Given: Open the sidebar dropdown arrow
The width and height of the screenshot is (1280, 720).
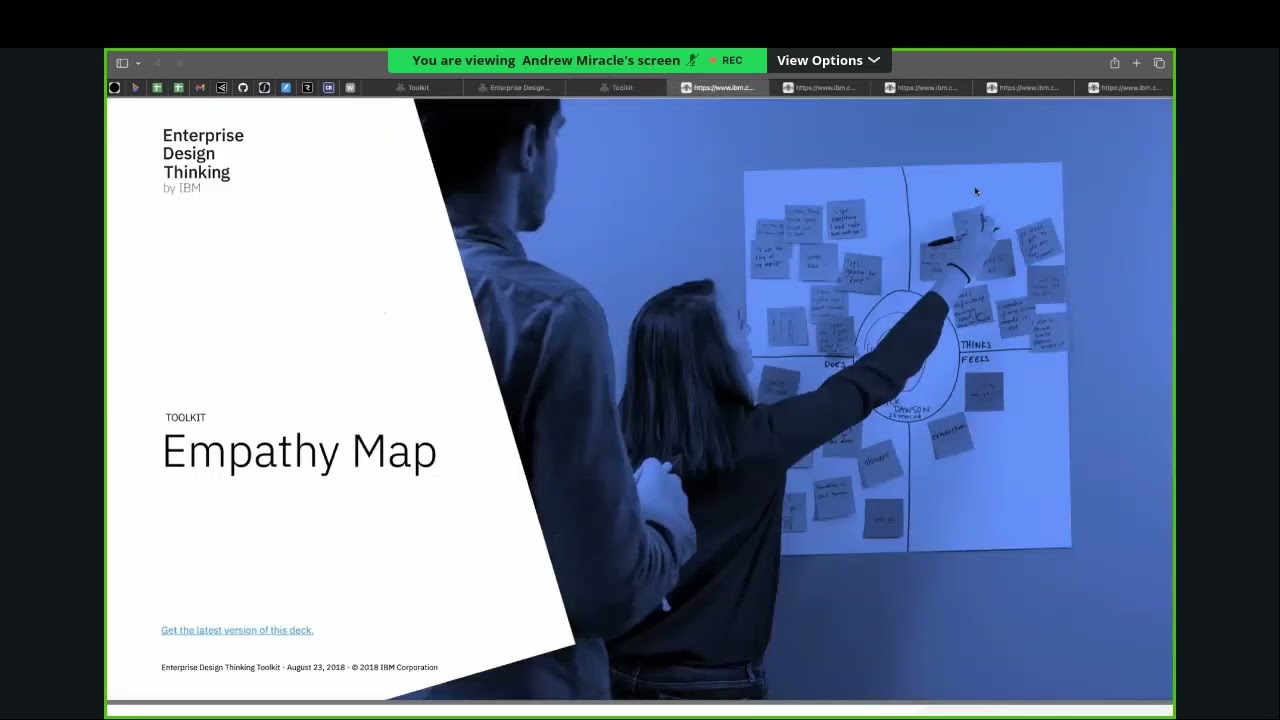Looking at the screenshot, I should 138,63.
